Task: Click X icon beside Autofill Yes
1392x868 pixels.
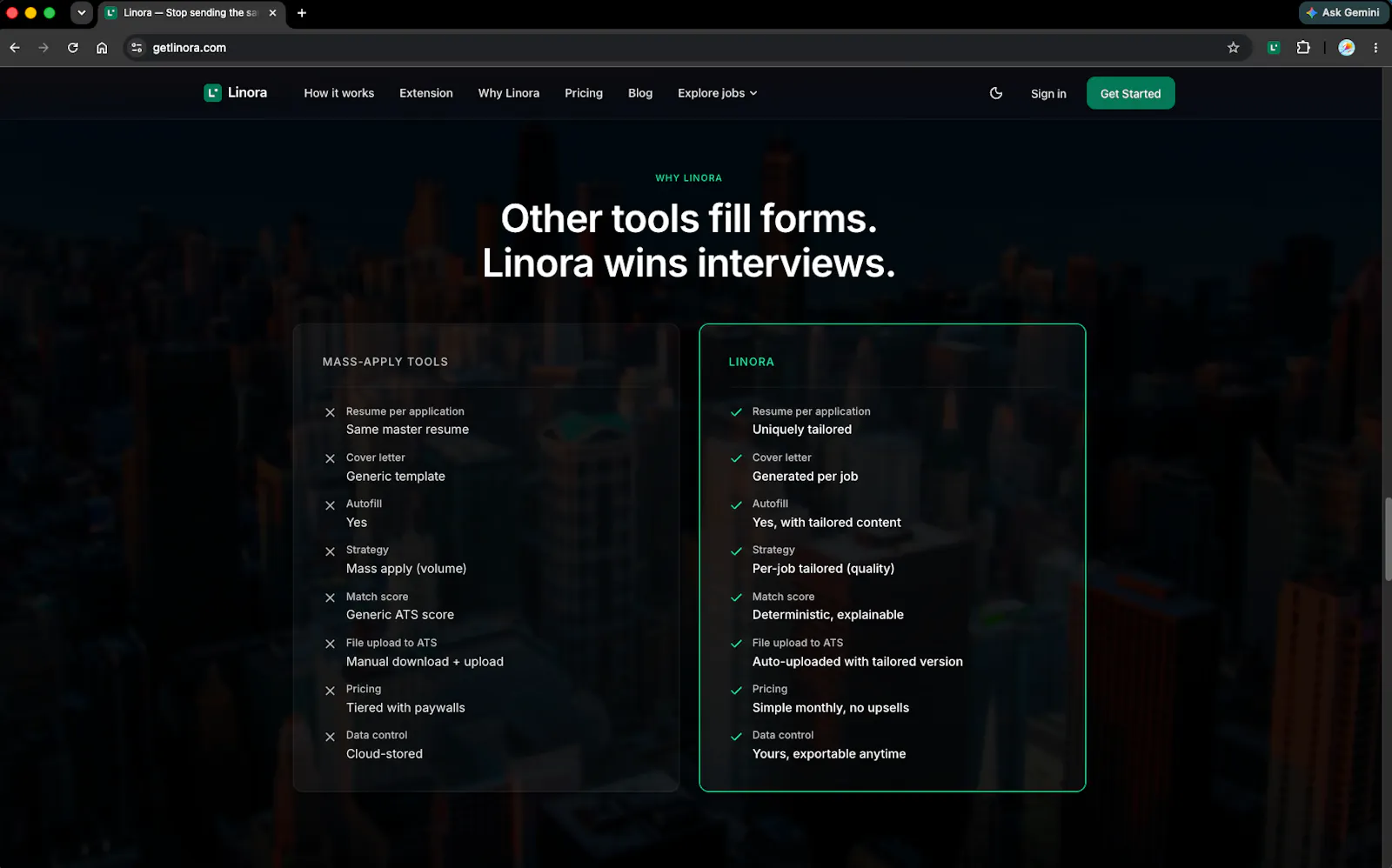Action: pyautogui.click(x=330, y=505)
